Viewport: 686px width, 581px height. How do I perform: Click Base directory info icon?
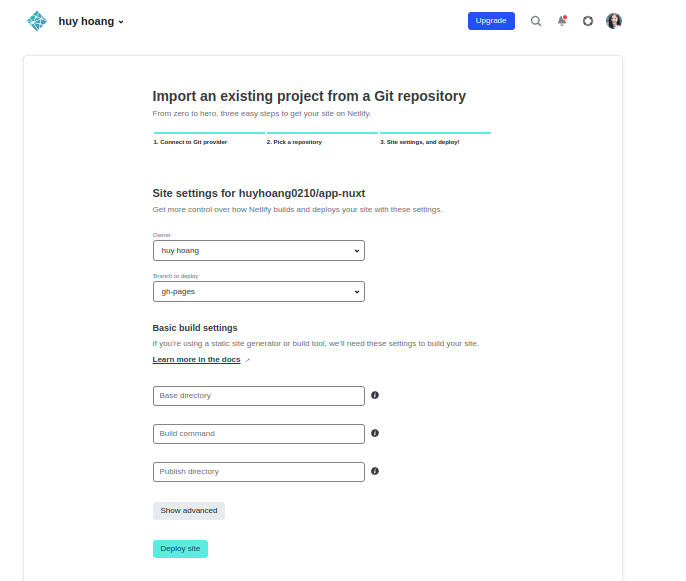[375, 395]
